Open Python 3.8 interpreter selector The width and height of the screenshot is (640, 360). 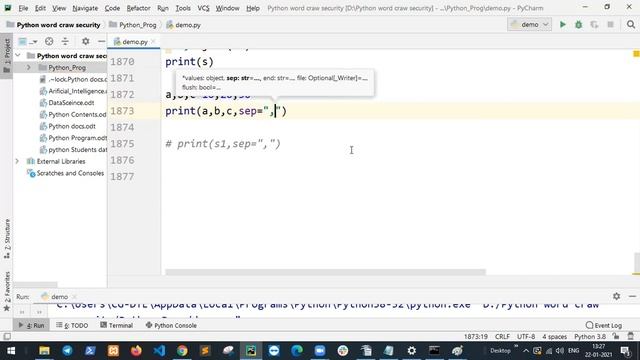pyautogui.click(x=590, y=337)
